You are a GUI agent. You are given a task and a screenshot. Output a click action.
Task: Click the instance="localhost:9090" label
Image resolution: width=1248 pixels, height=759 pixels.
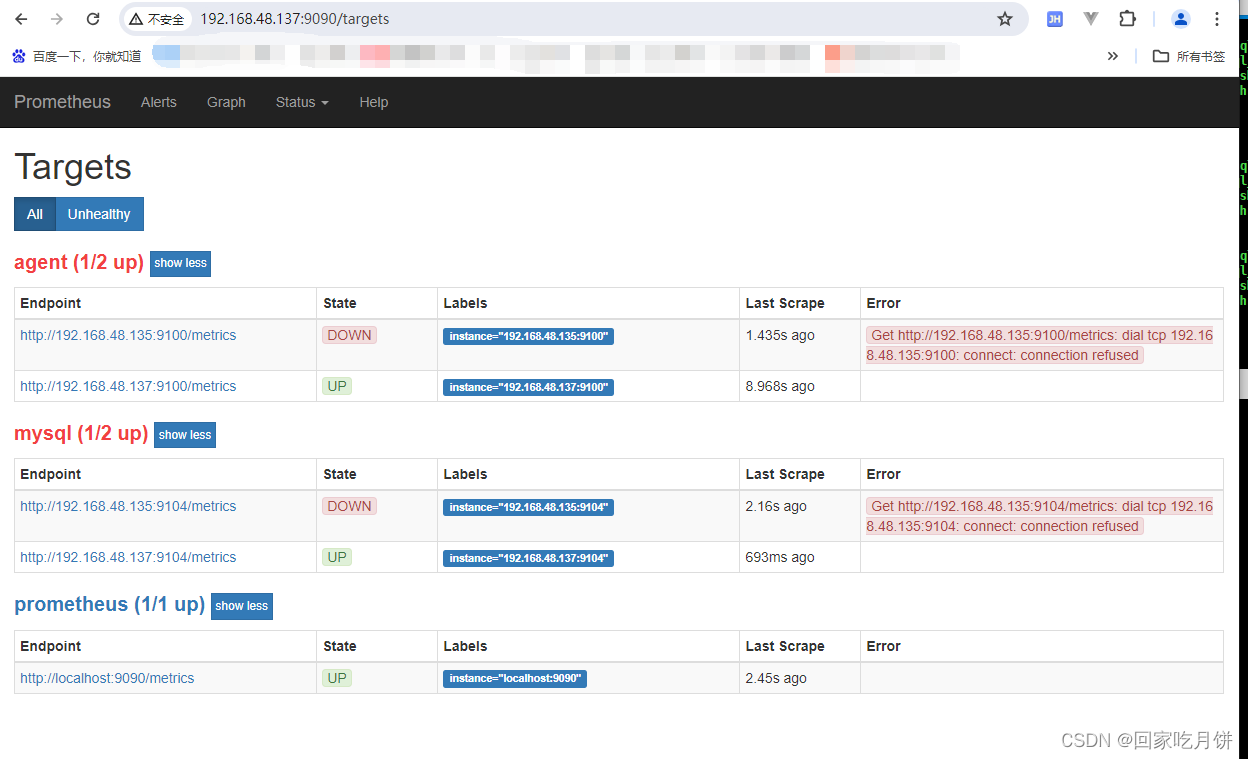pyautogui.click(x=514, y=678)
